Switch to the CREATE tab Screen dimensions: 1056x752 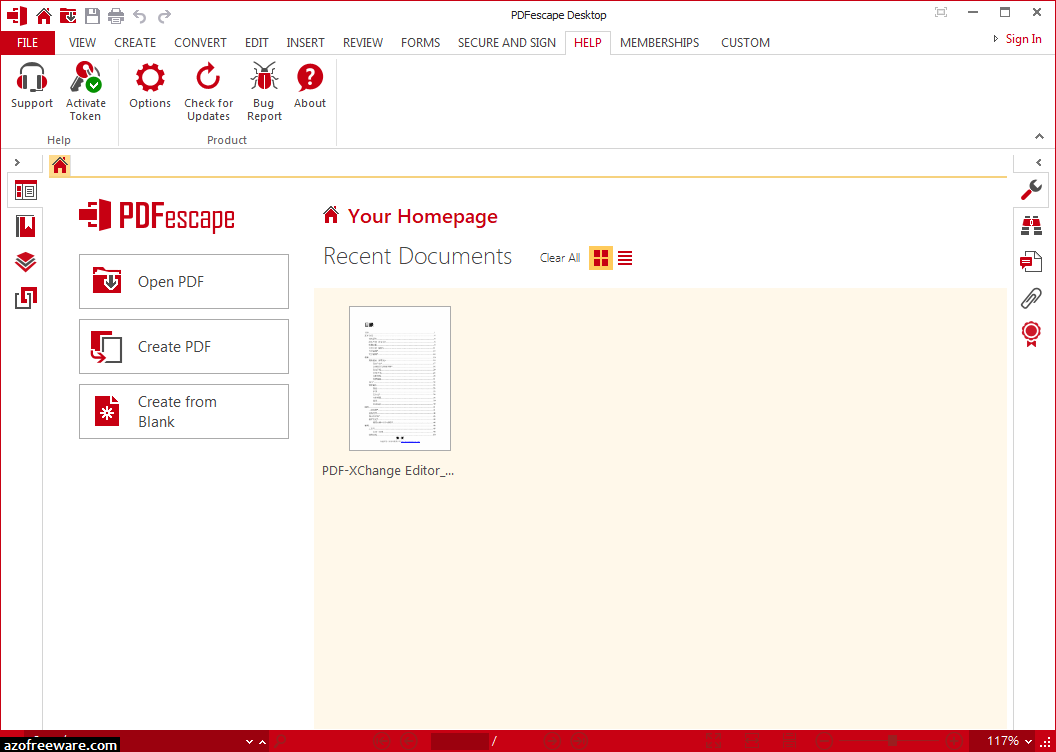[135, 42]
